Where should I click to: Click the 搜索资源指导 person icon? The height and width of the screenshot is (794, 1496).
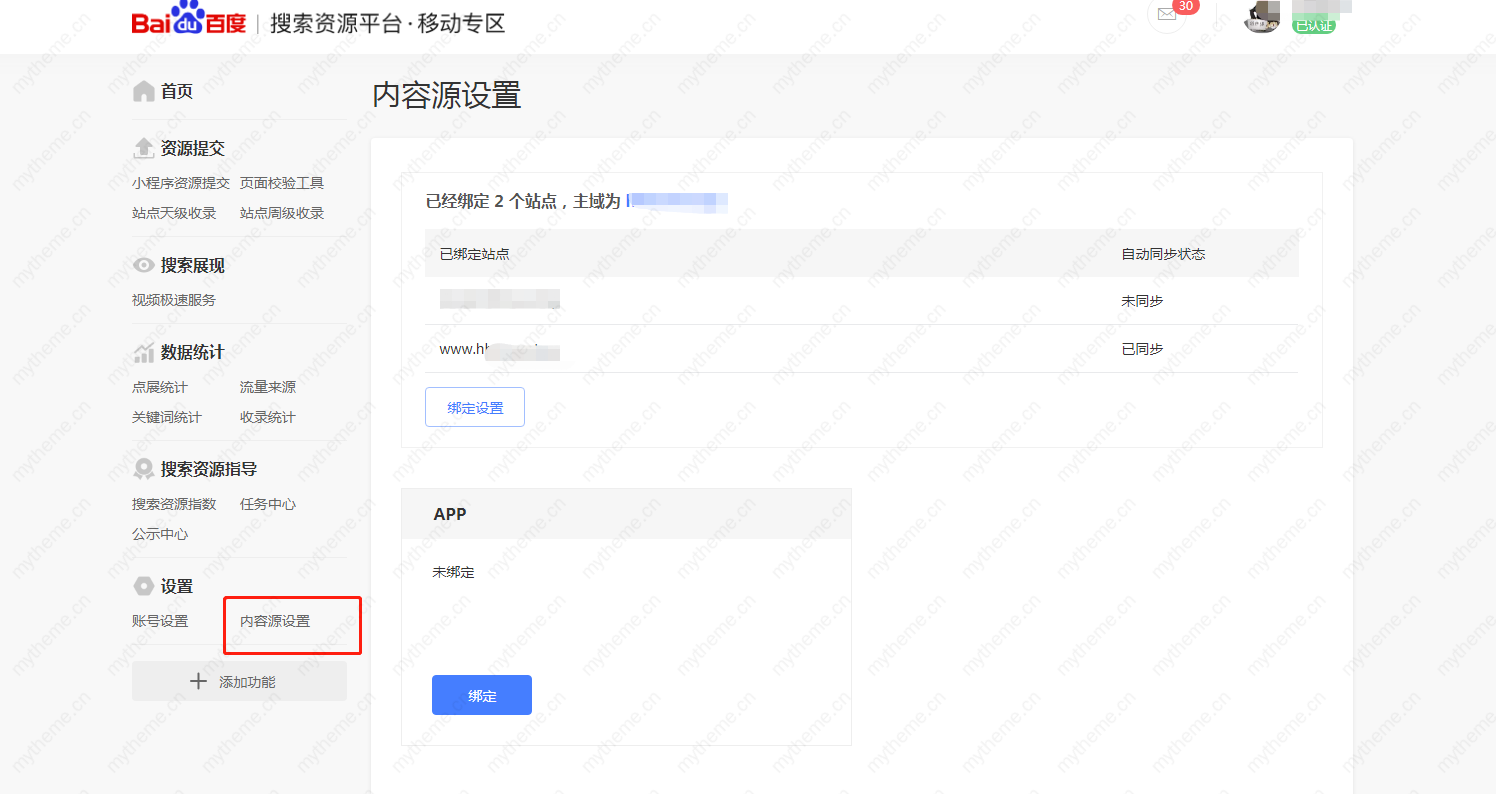(143, 469)
